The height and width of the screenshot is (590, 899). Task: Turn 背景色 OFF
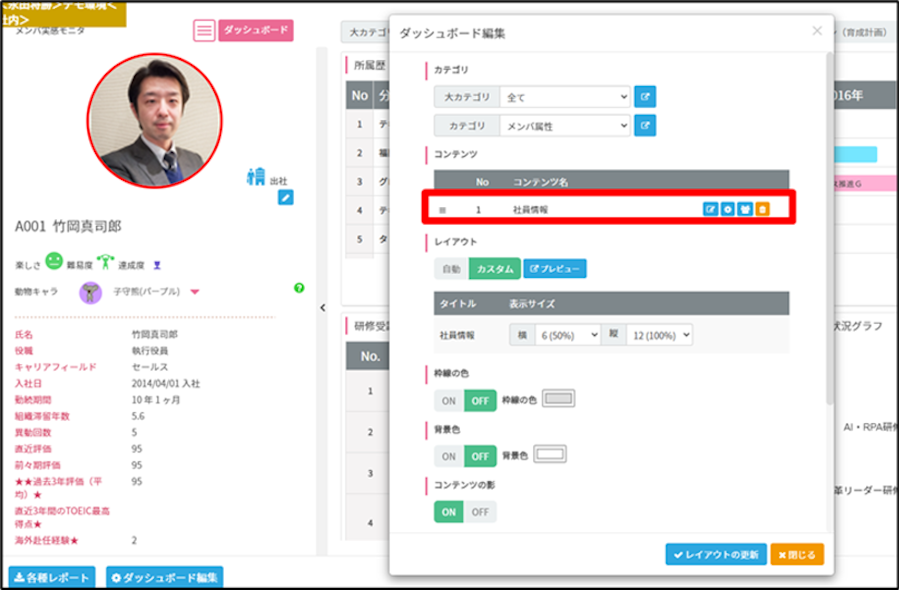480,456
